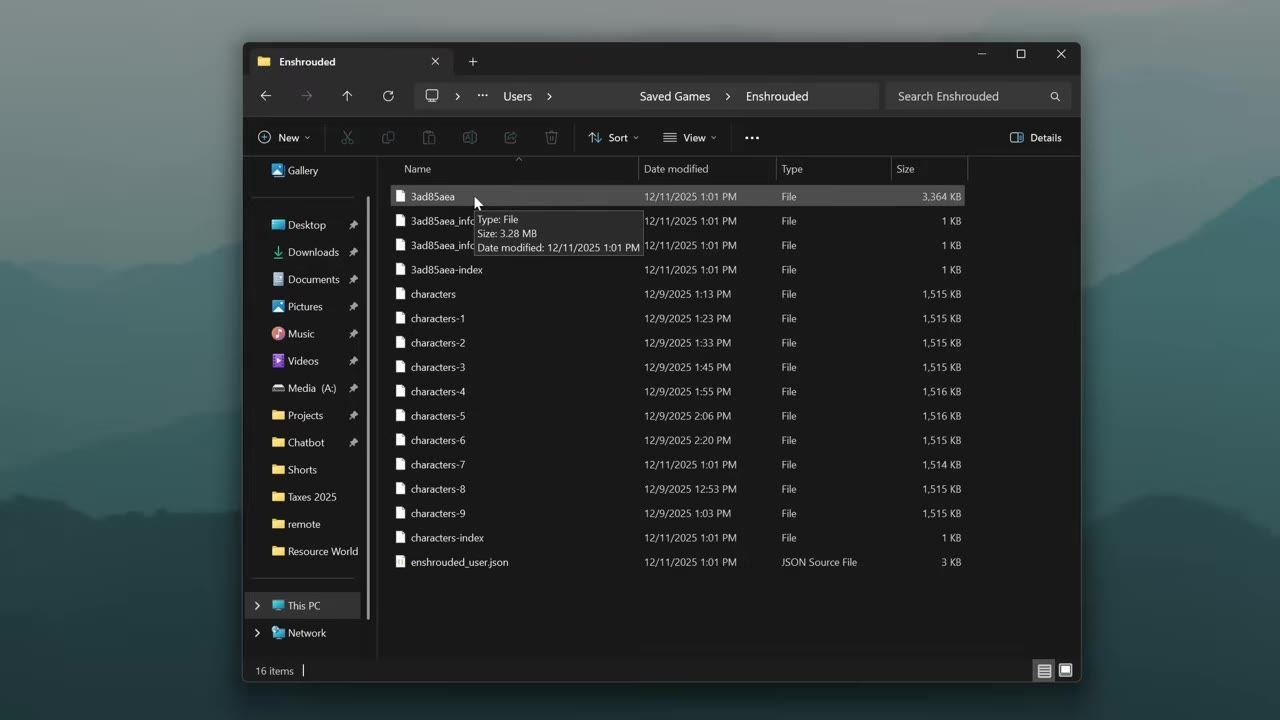Viewport: 1280px width, 720px height.
Task: Select the characters file row
Action: (x=677, y=294)
